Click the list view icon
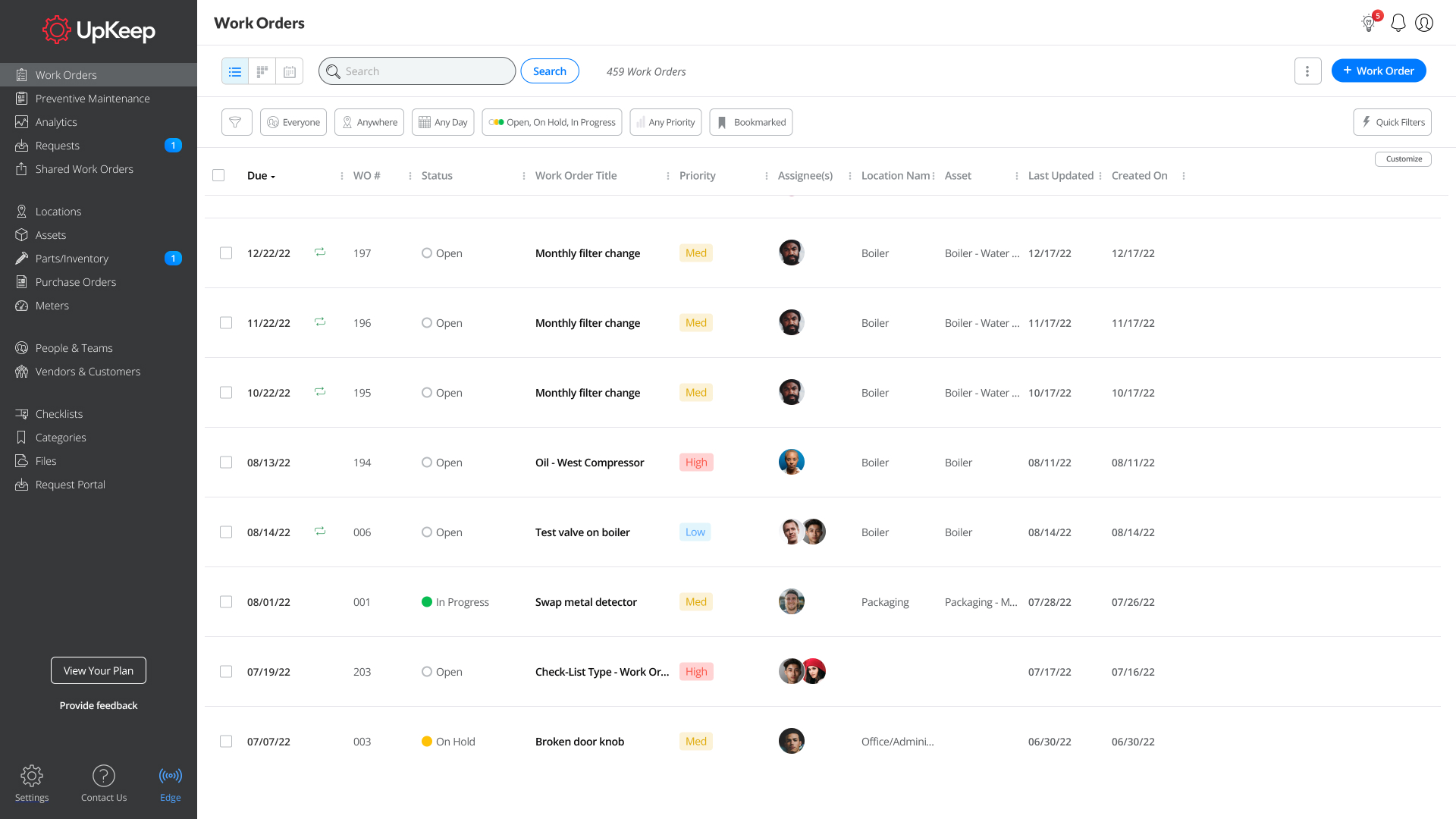Viewport: 1456px width, 819px height. tap(235, 71)
